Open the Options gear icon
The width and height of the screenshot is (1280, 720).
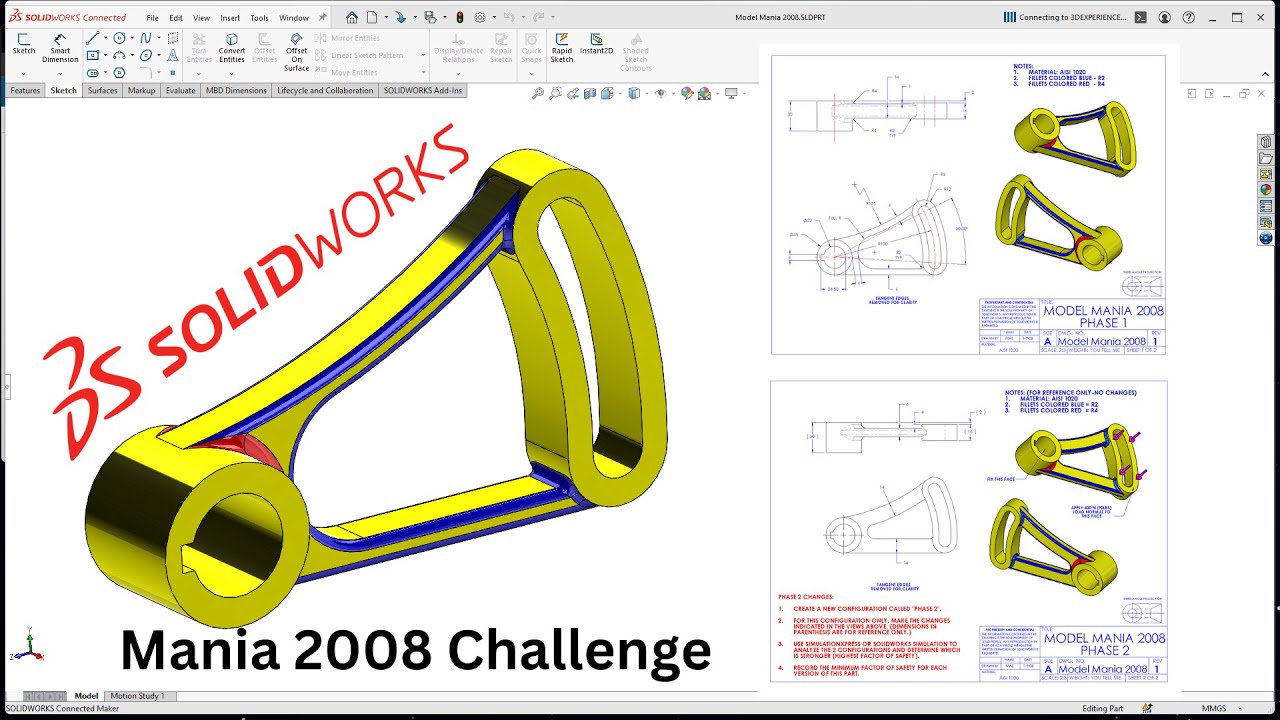pos(480,17)
